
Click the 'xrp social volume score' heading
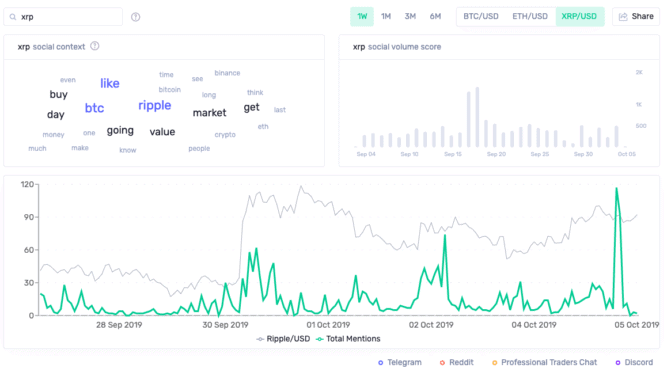397,47
